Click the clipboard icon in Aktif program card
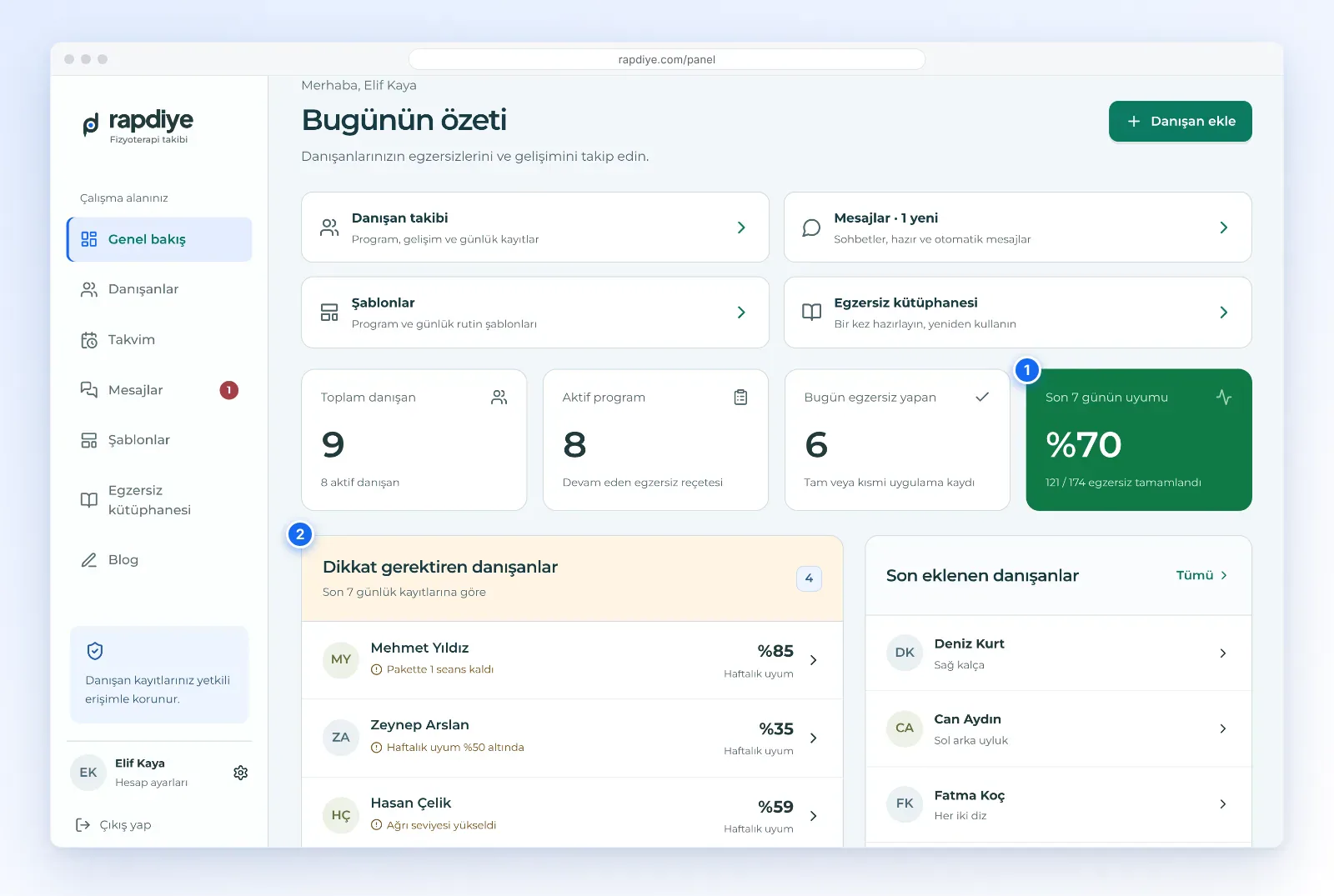1334x896 pixels. point(740,398)
